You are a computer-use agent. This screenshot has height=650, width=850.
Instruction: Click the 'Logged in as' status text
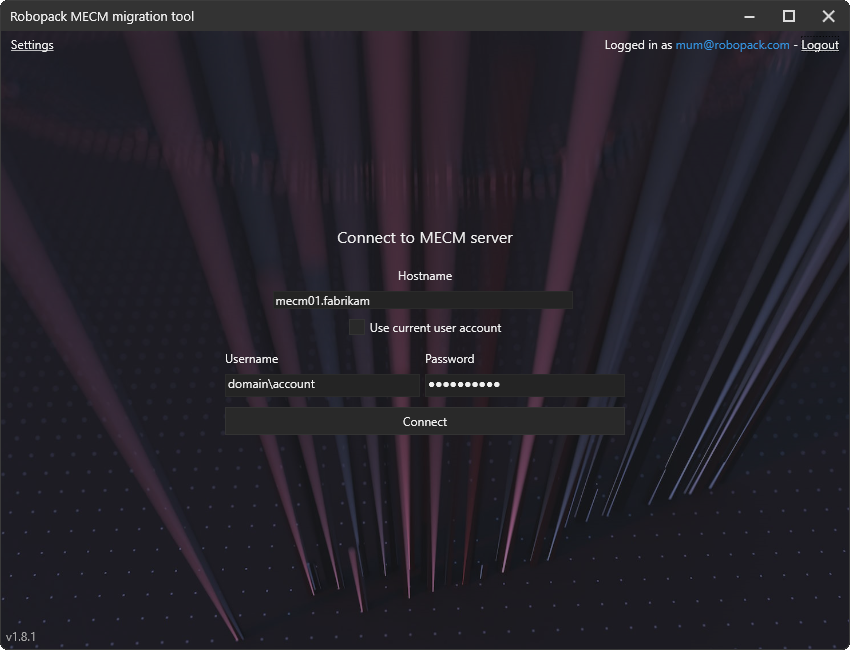coord(638,45)
